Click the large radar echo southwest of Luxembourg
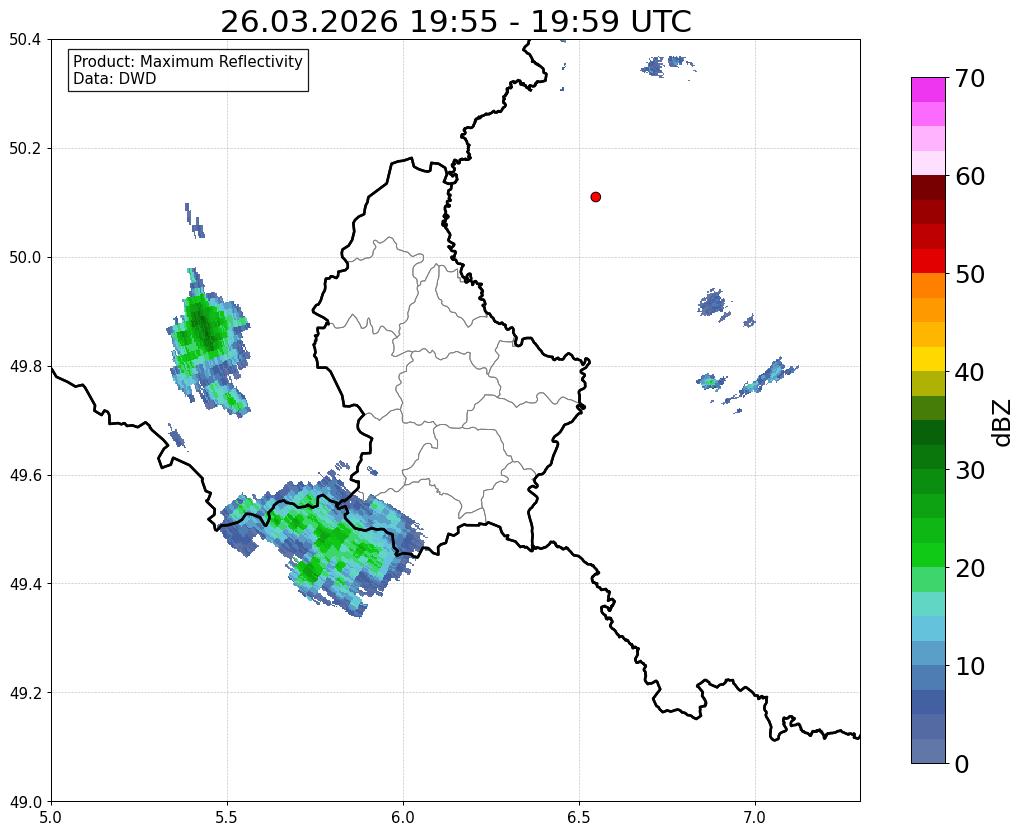This screenshot has height=834, width=1023. 323,538
